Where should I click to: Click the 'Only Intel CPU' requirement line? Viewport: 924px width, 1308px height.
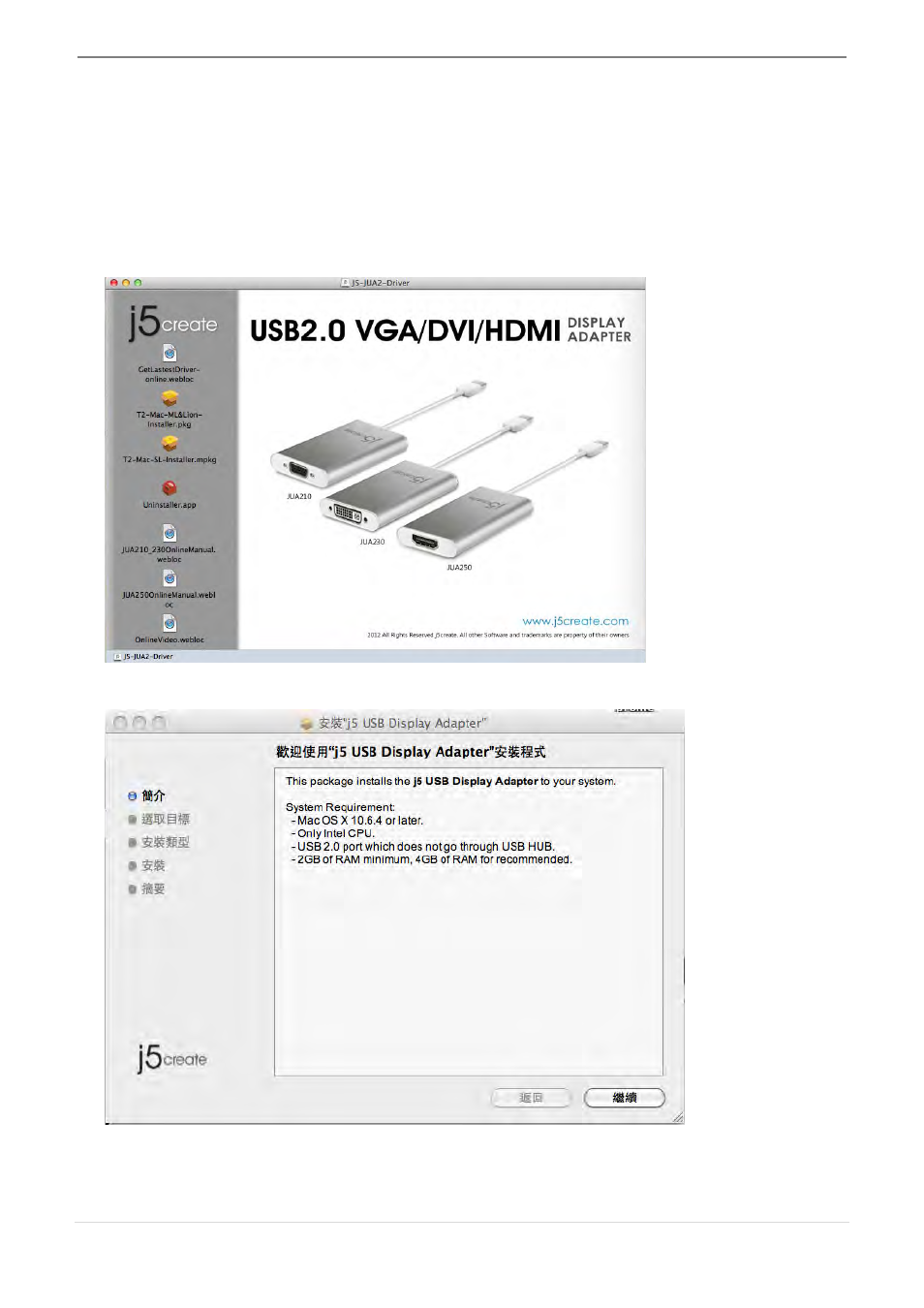(x=332, y=833)
